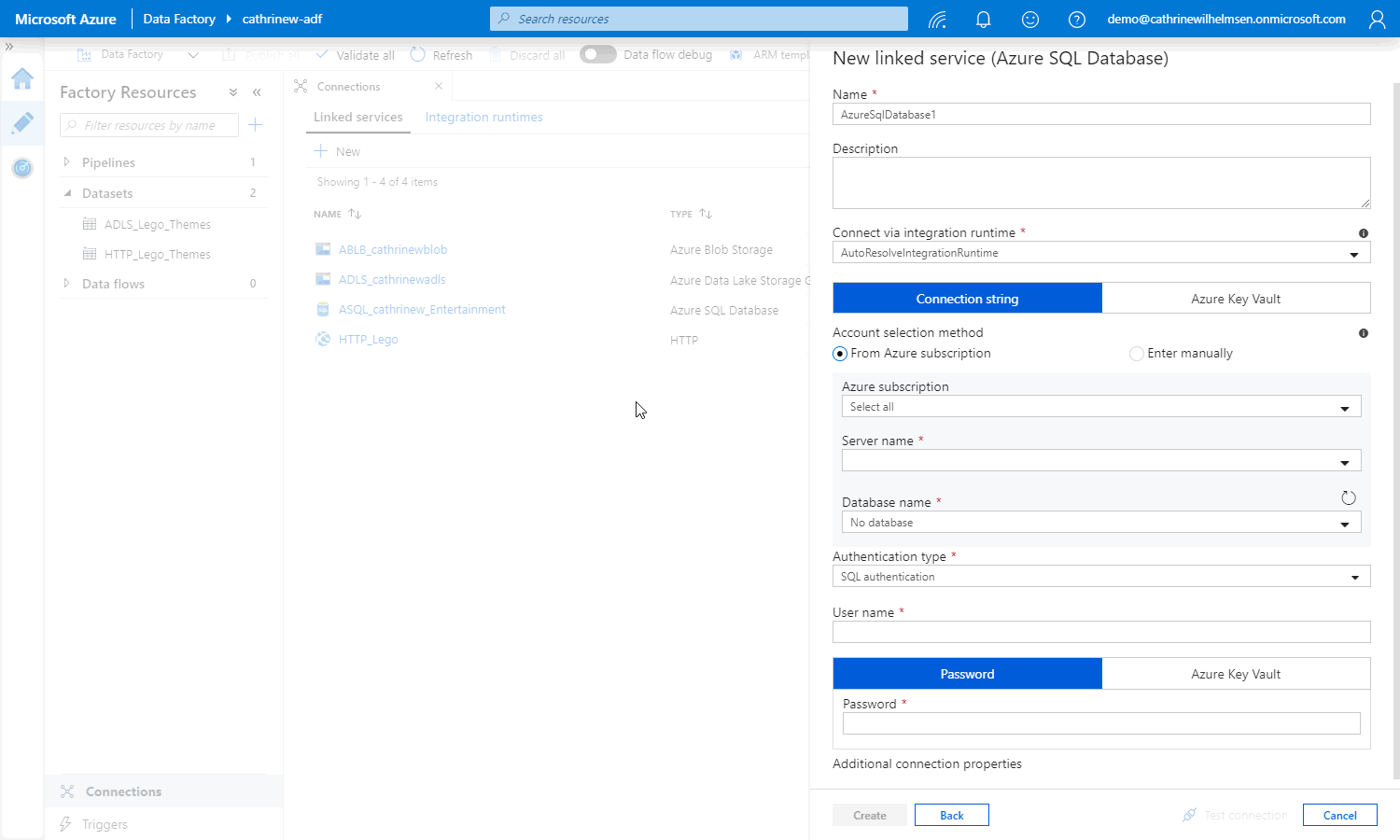The height and width of the screenshot is (840, 1400).
Task: Refresh the database name list icon
Action: [x=1348, y=498]
